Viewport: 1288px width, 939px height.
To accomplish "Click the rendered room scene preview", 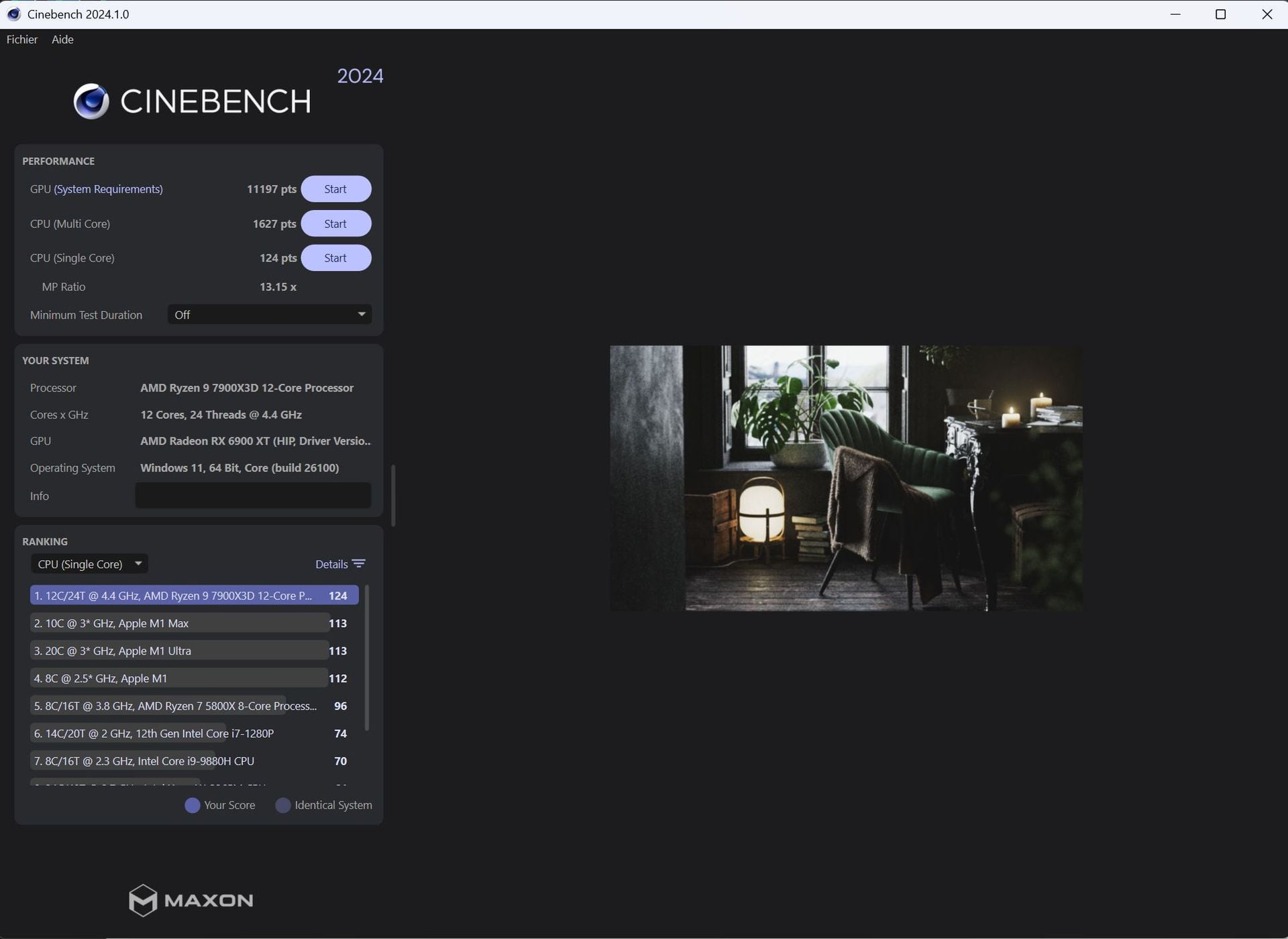I will (x=846, y=478).
